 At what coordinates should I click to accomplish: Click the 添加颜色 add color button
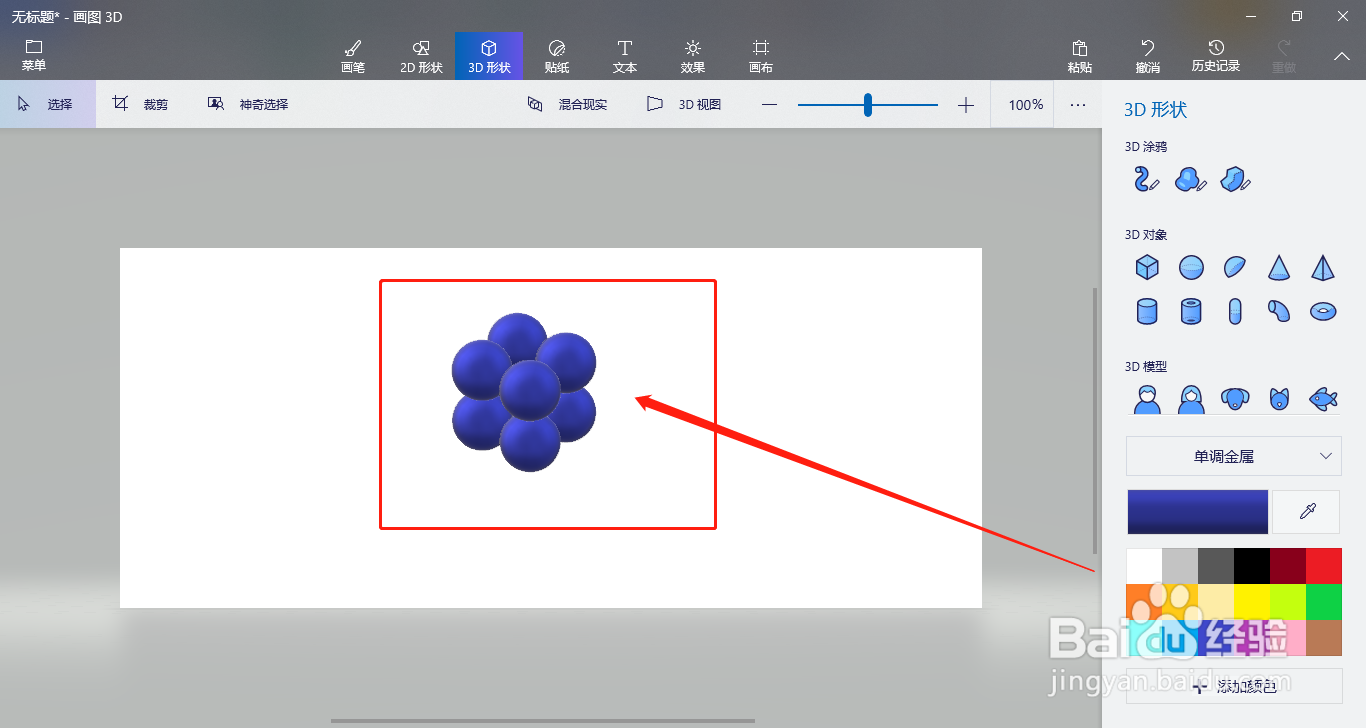click(x=1234, y=686)
